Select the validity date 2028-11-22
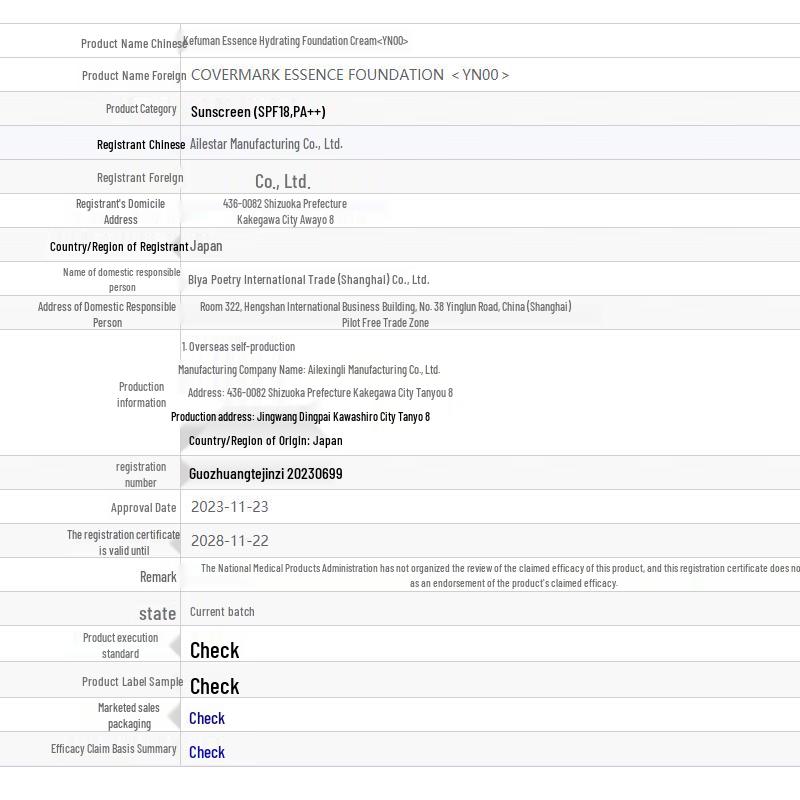This screenshot has height=800, width=800. pyautogui.click(x=230, y=541)
